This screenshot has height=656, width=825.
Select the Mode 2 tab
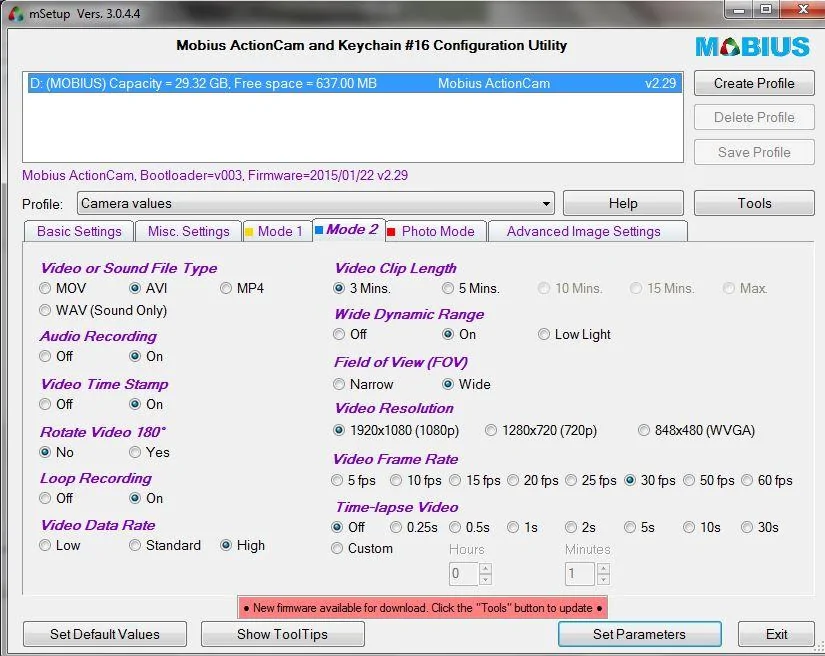(x=349, y=230)
